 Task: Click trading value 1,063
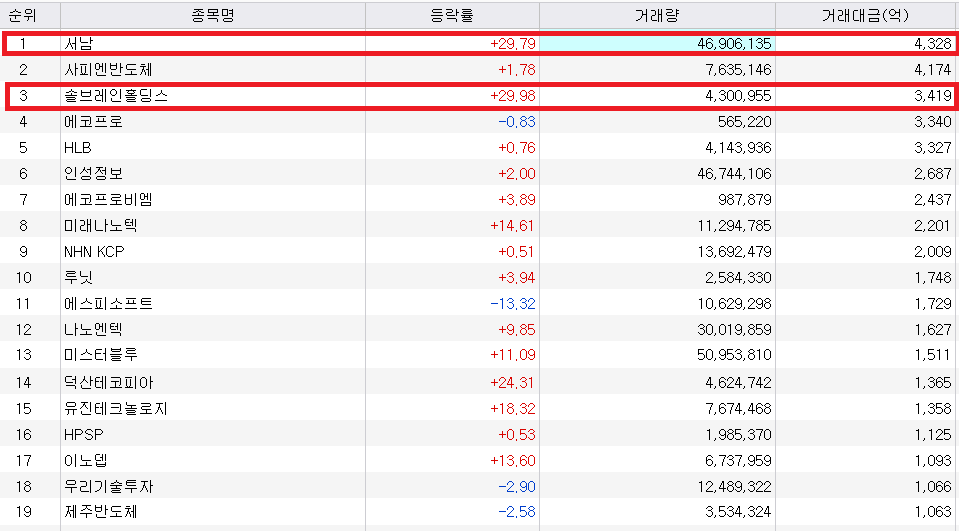(x=933, y=511)
